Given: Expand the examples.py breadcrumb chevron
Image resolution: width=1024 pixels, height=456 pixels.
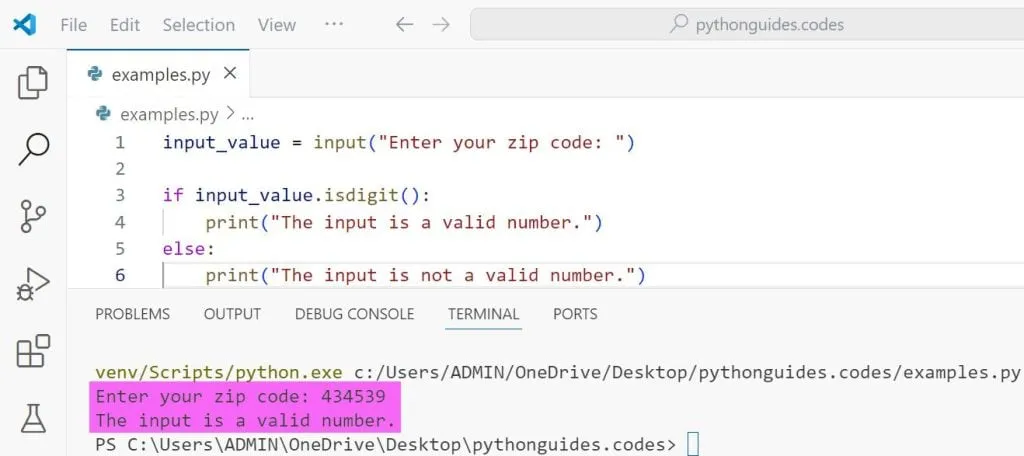Looking at the screenshot, I should click(230, 114).
